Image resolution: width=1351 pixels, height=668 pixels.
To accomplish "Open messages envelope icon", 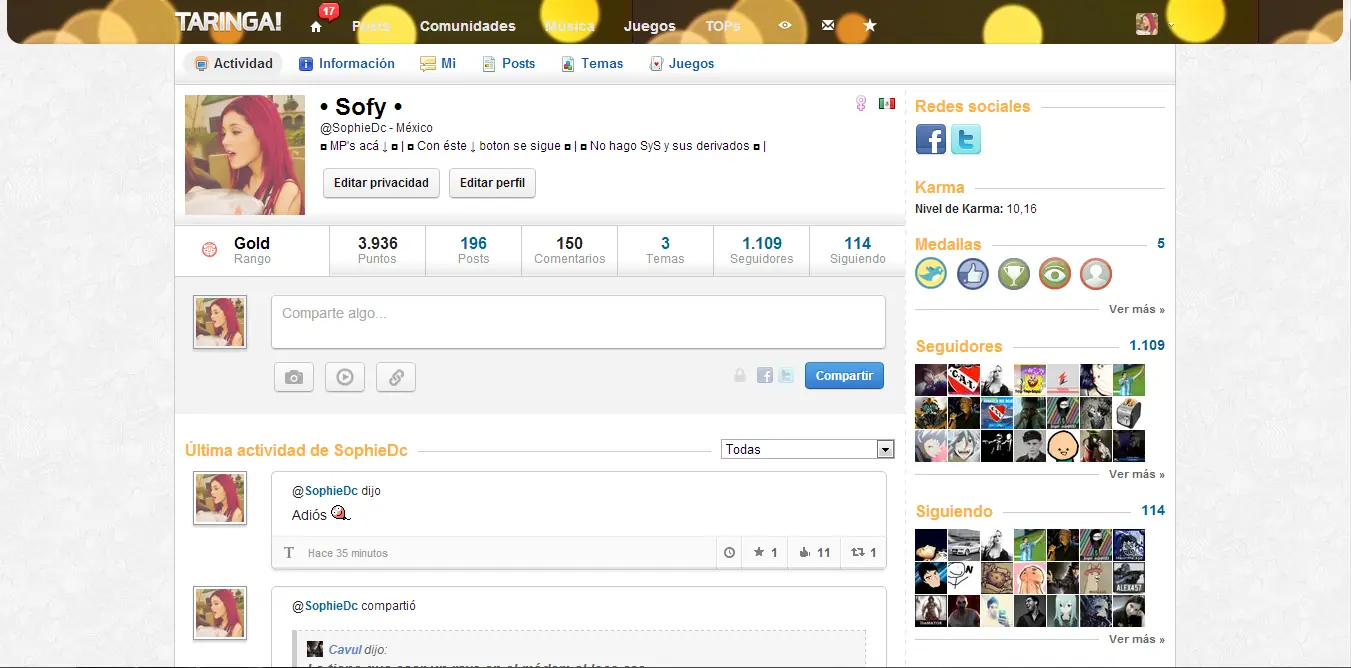I will 828,26.
